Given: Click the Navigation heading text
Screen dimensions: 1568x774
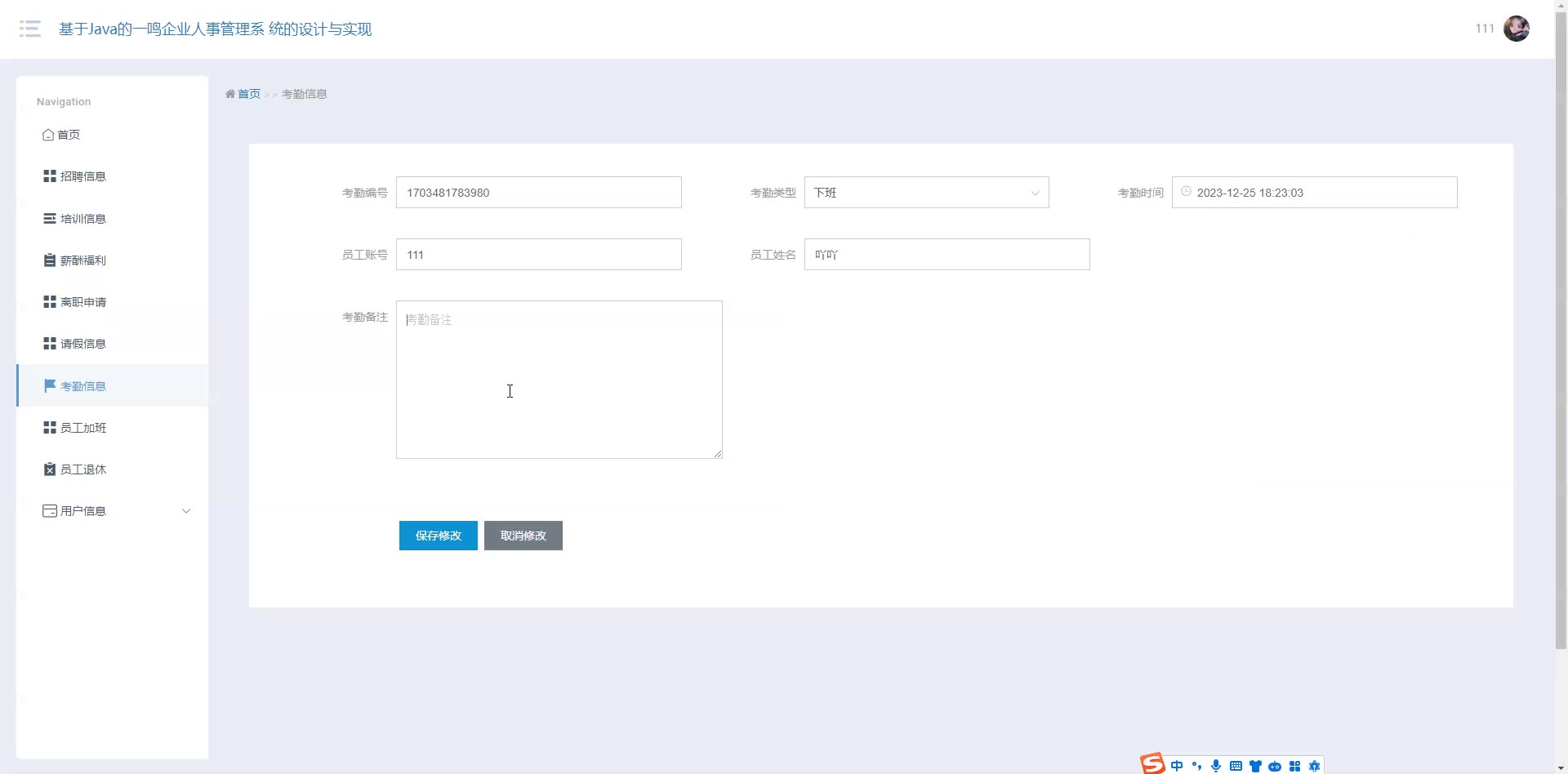Looking at the screenshot, I should point(64,102).
